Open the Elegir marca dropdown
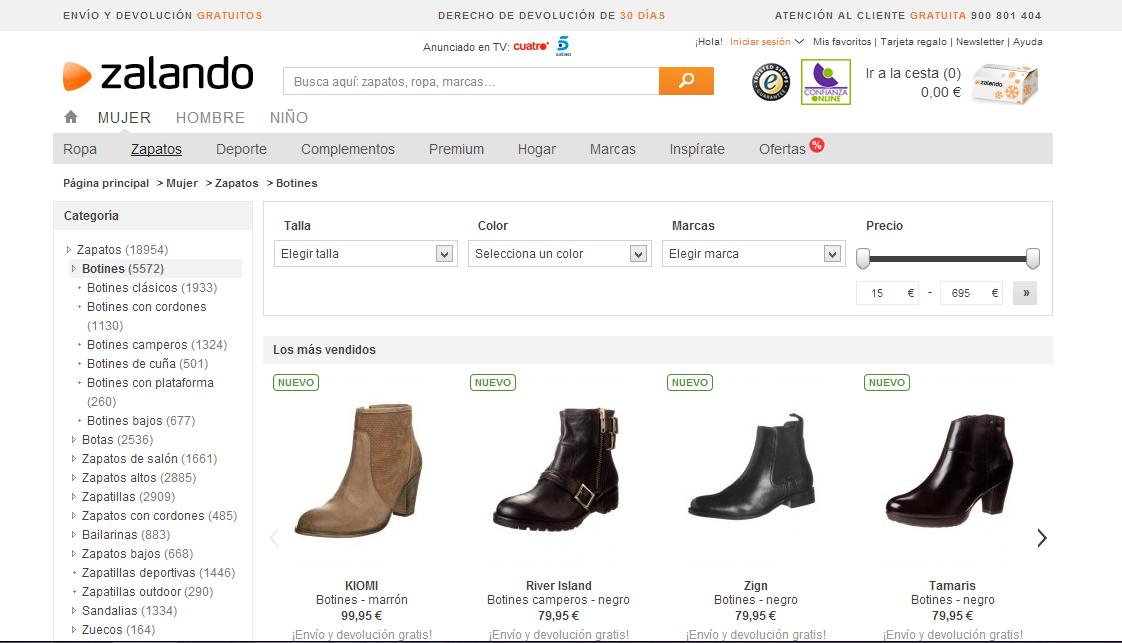 pos(753,254)
